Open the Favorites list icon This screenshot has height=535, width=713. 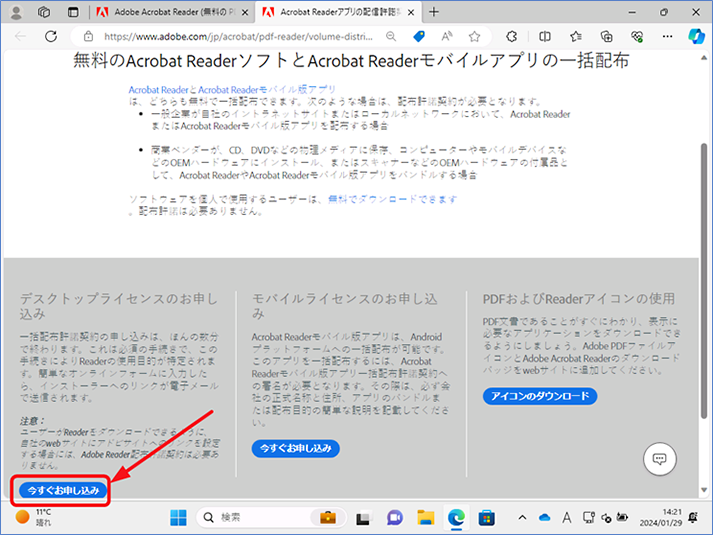pos(576,36)
